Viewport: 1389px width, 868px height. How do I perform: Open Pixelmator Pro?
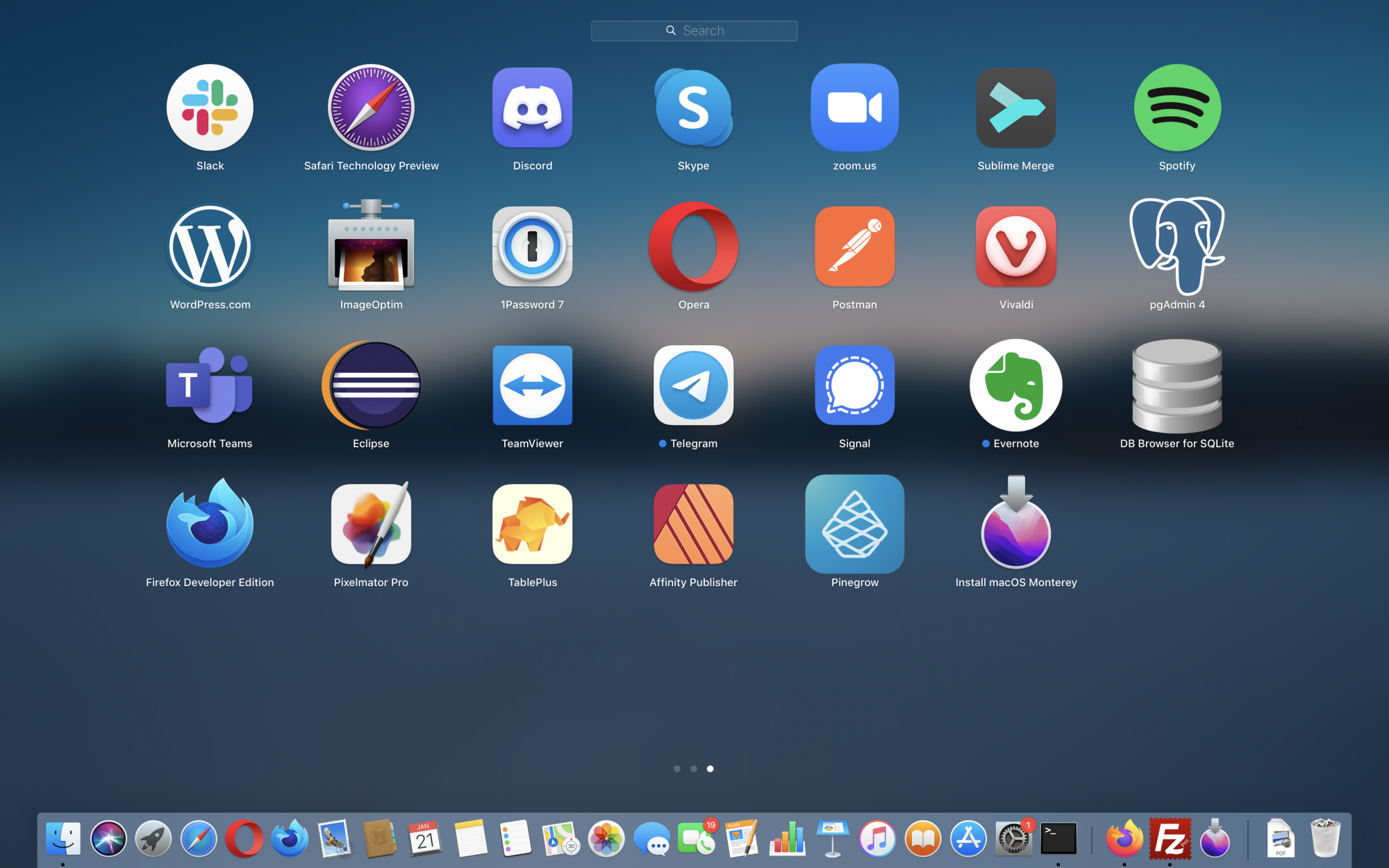pos(371,524)
